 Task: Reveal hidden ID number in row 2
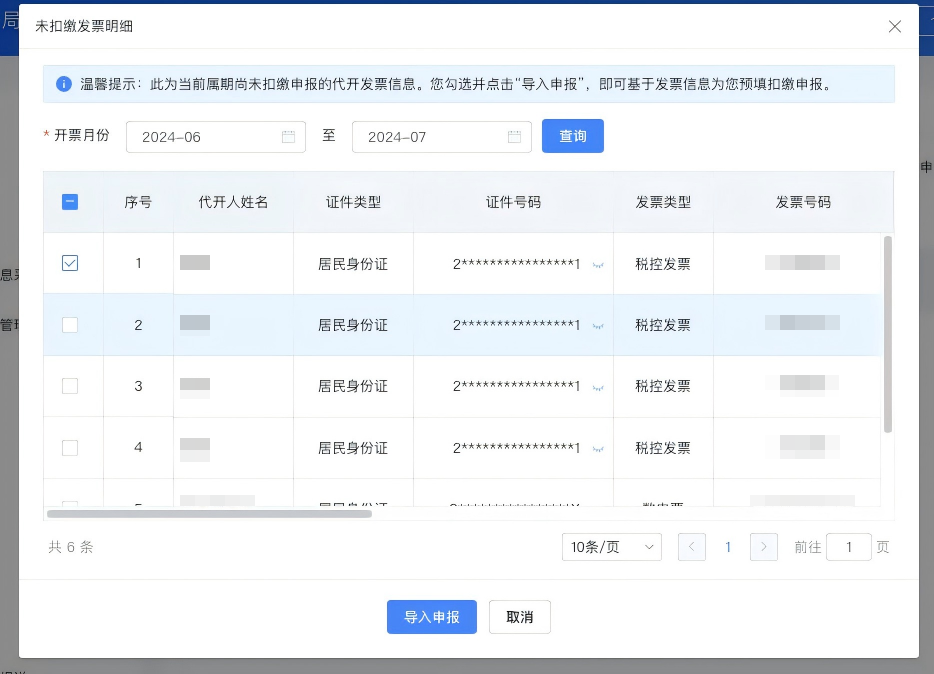coord(598,326)
